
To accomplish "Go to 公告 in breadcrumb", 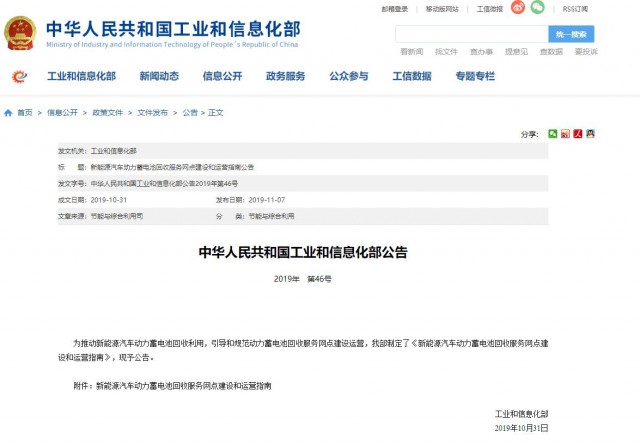I will 190,113.
